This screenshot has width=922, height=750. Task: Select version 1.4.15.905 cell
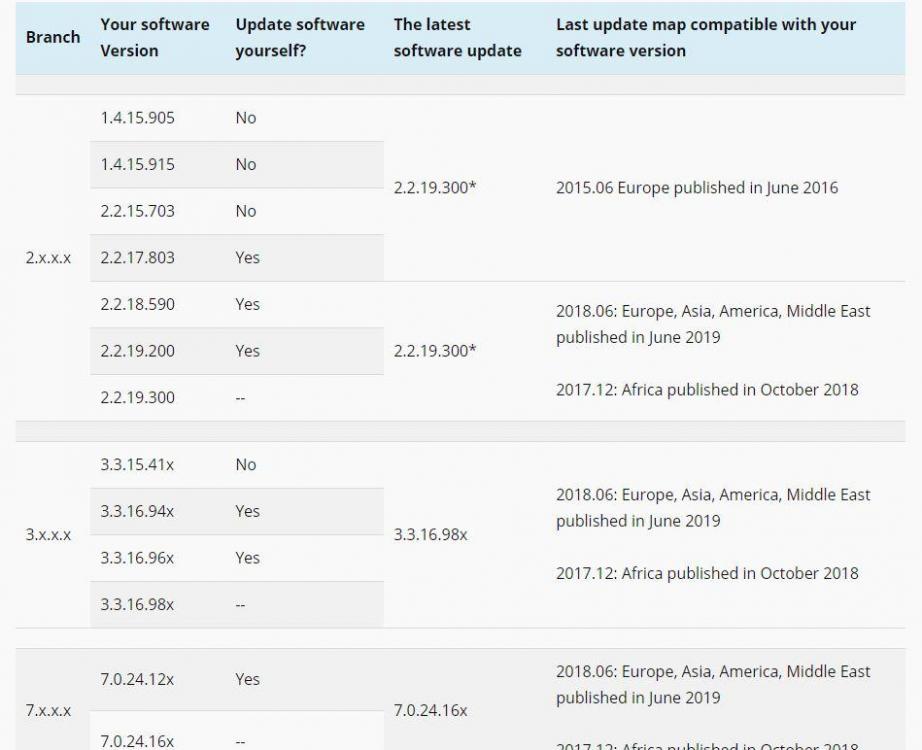(138, 118)
